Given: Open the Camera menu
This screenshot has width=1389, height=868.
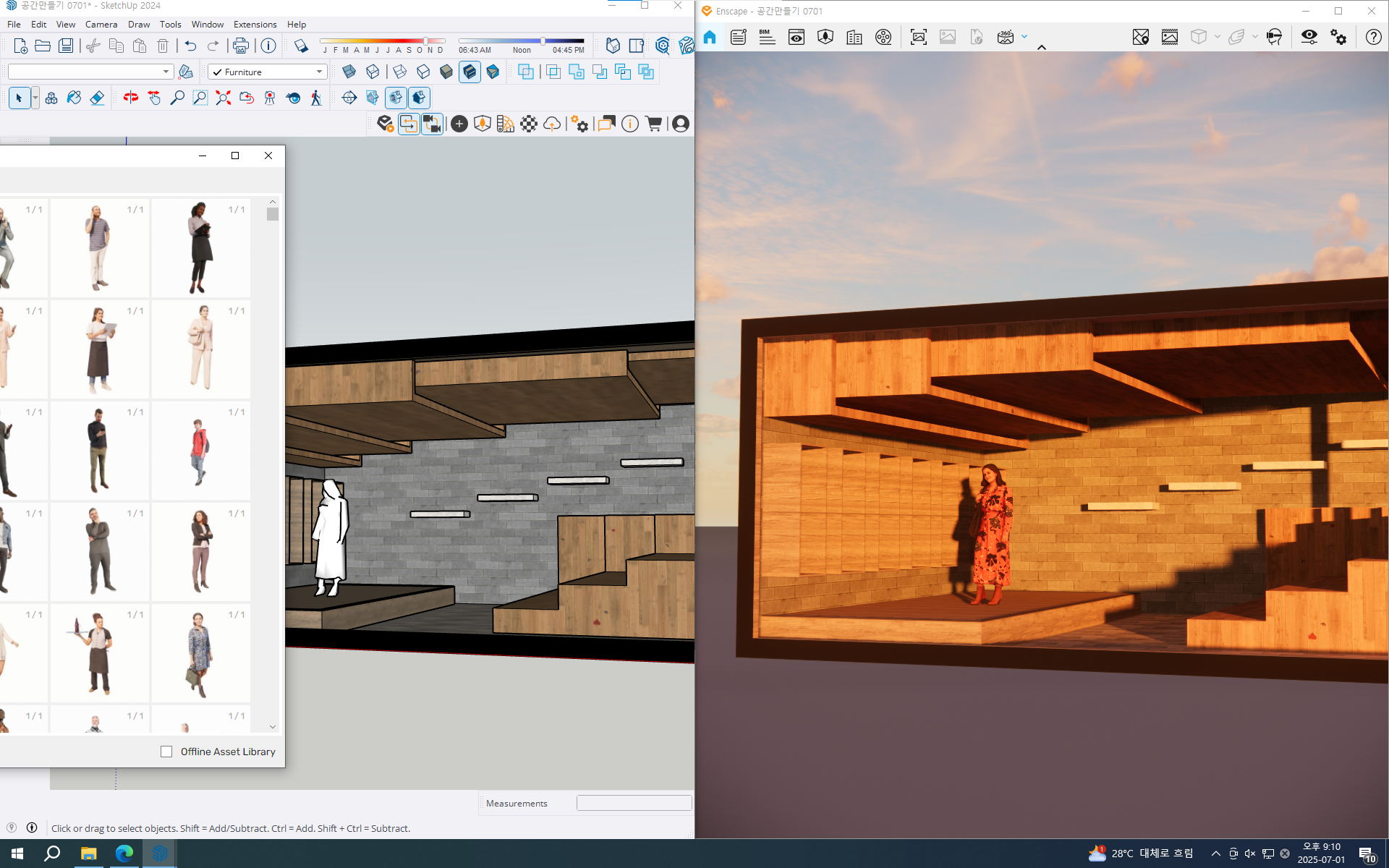Looking at the screenshot, I should (101, 24).
